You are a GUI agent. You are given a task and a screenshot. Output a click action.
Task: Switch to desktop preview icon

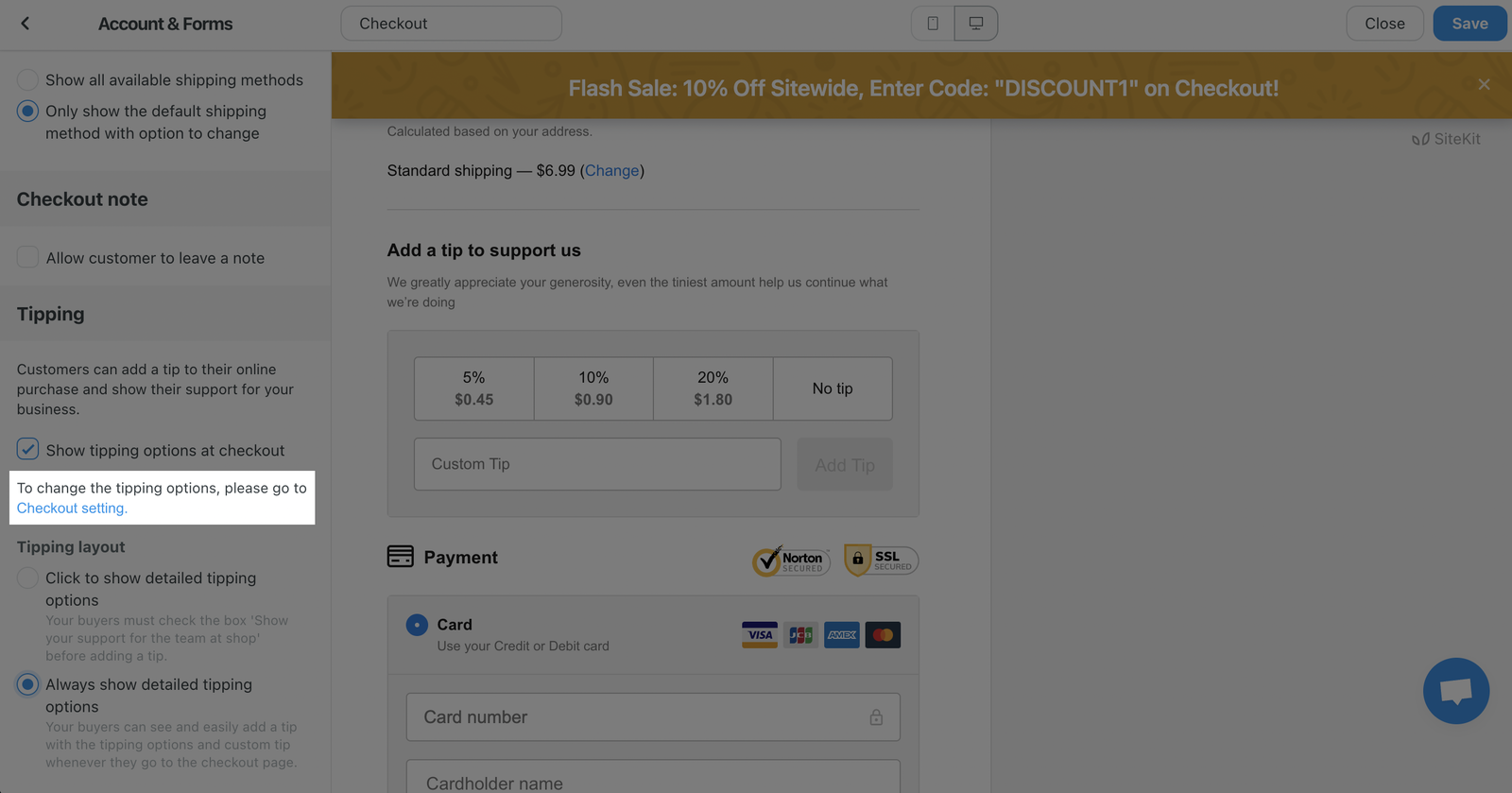coord(975,24)
